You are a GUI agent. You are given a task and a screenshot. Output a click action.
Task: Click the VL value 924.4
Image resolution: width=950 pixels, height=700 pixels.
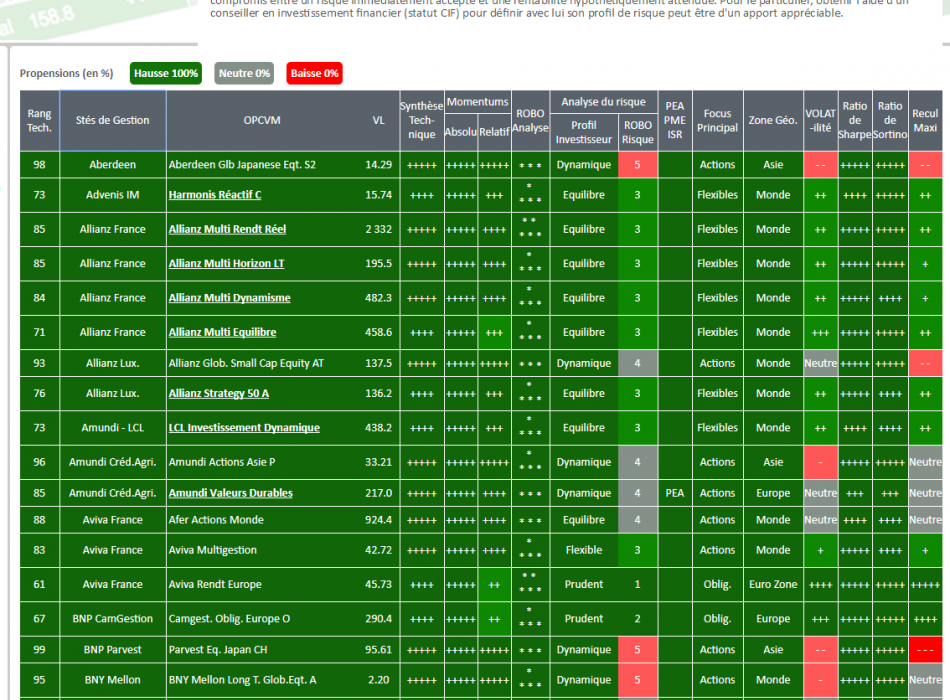click(x=378, y=520)
